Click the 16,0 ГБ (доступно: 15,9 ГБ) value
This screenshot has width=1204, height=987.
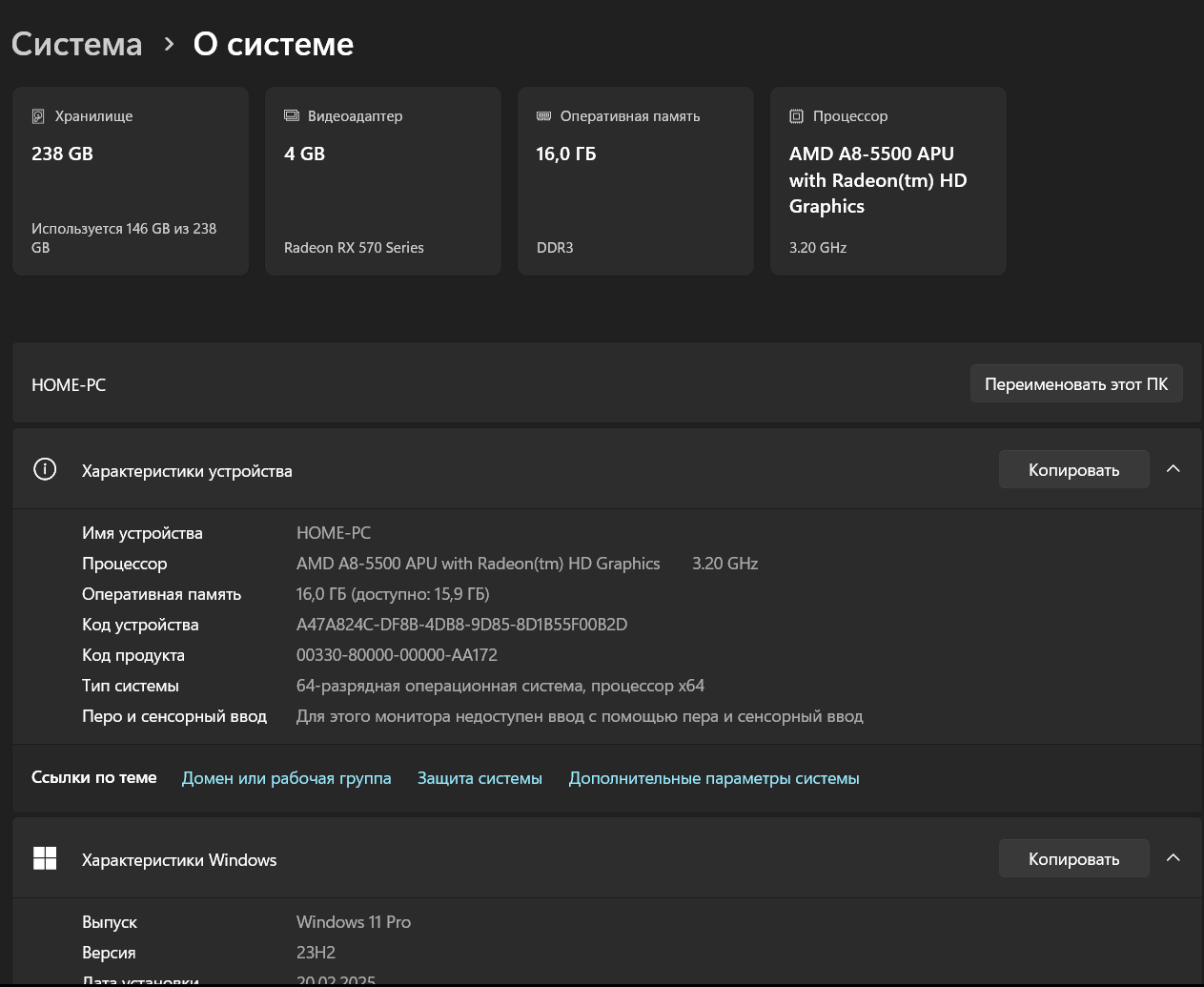click(393, 594)
